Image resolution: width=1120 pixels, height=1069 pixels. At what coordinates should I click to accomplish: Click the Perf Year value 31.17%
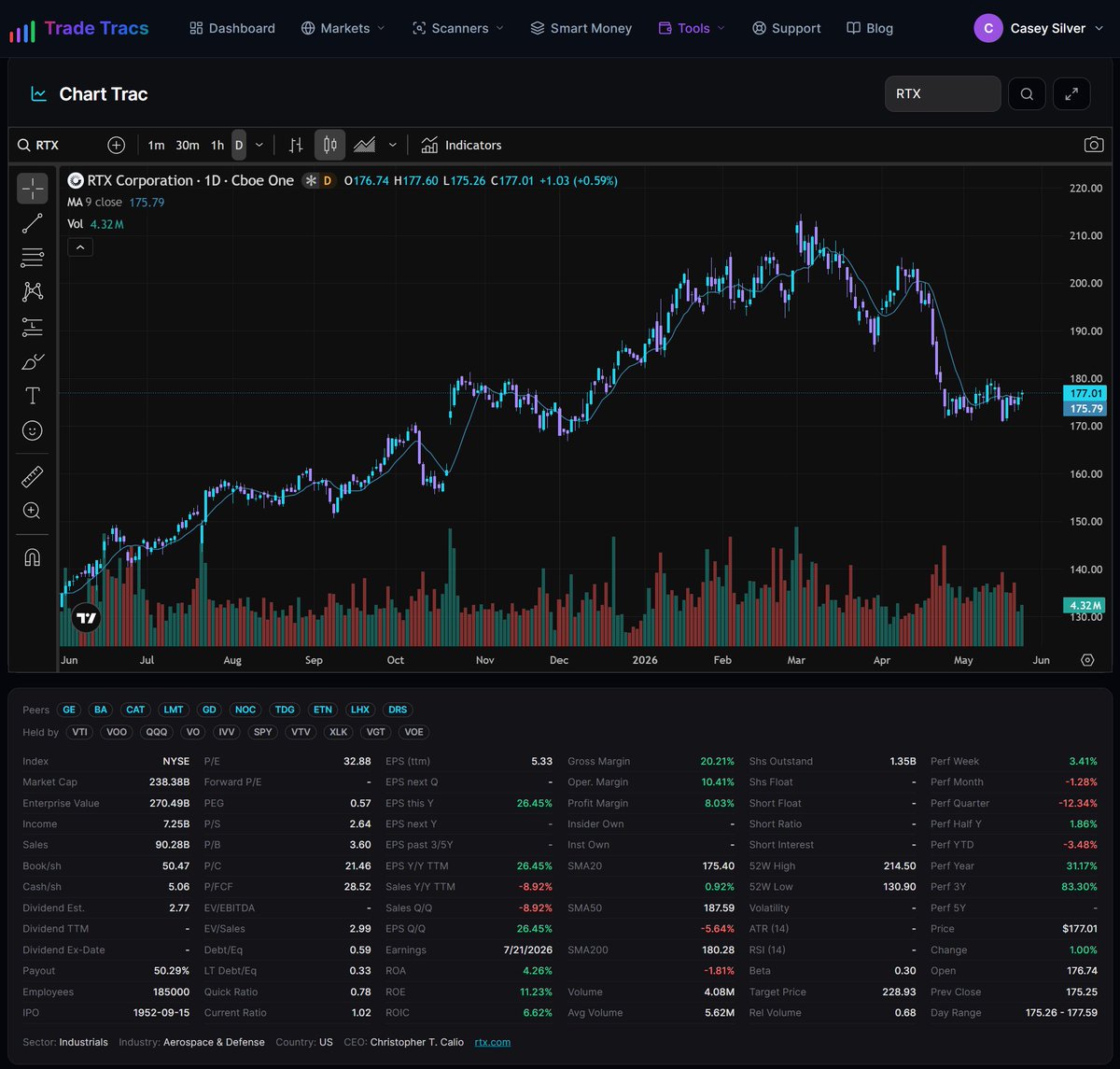[1082, 865]
